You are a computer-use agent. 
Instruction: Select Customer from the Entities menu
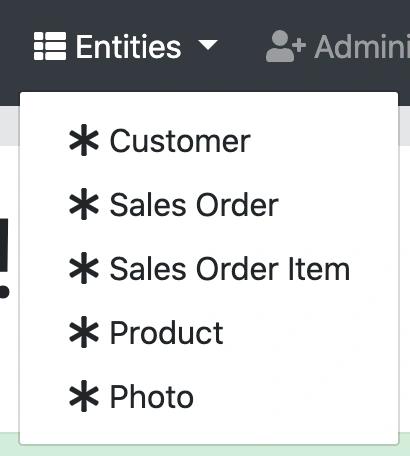click(x=209, y=141)
